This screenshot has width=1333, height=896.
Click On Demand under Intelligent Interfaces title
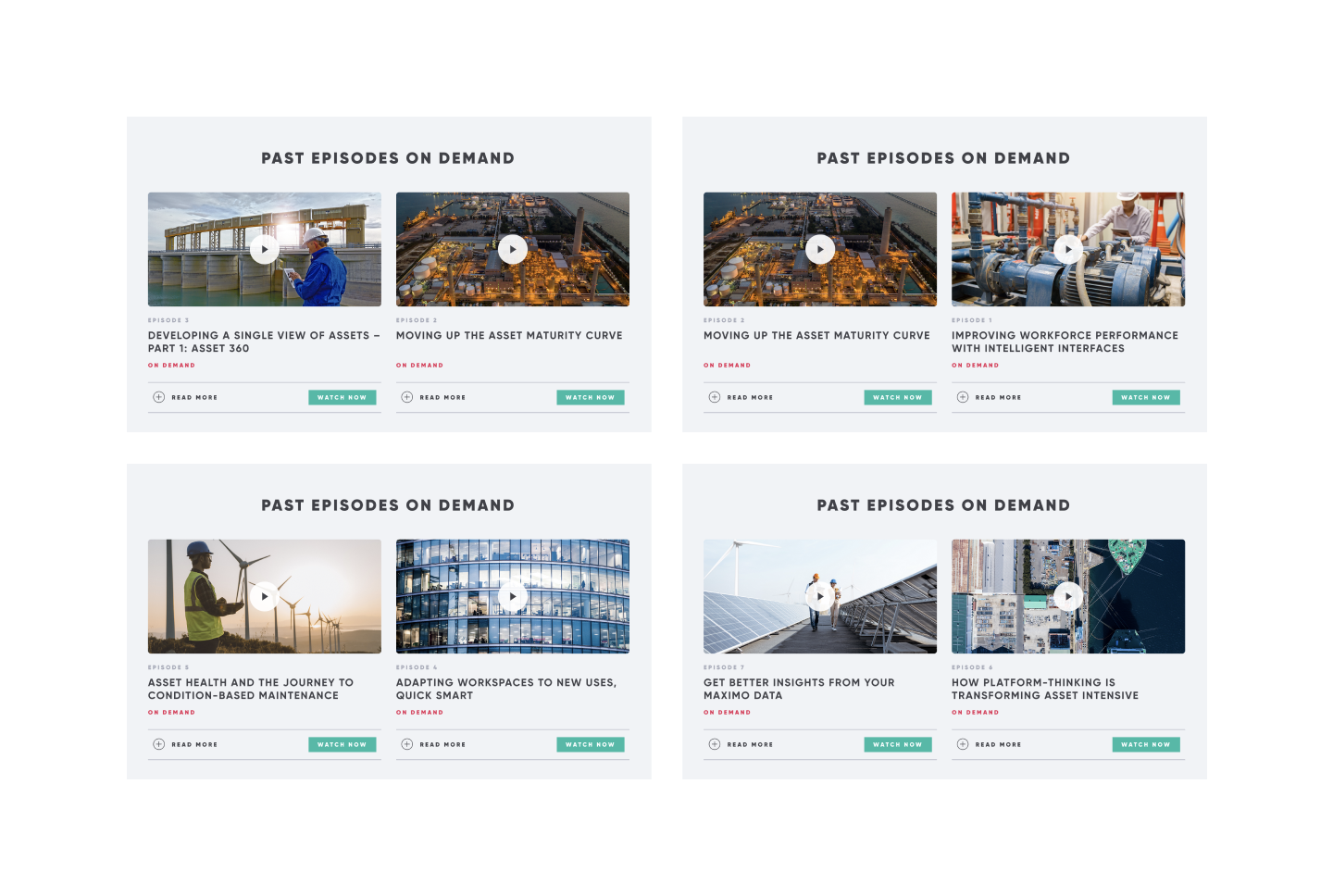tap(975, 365)
